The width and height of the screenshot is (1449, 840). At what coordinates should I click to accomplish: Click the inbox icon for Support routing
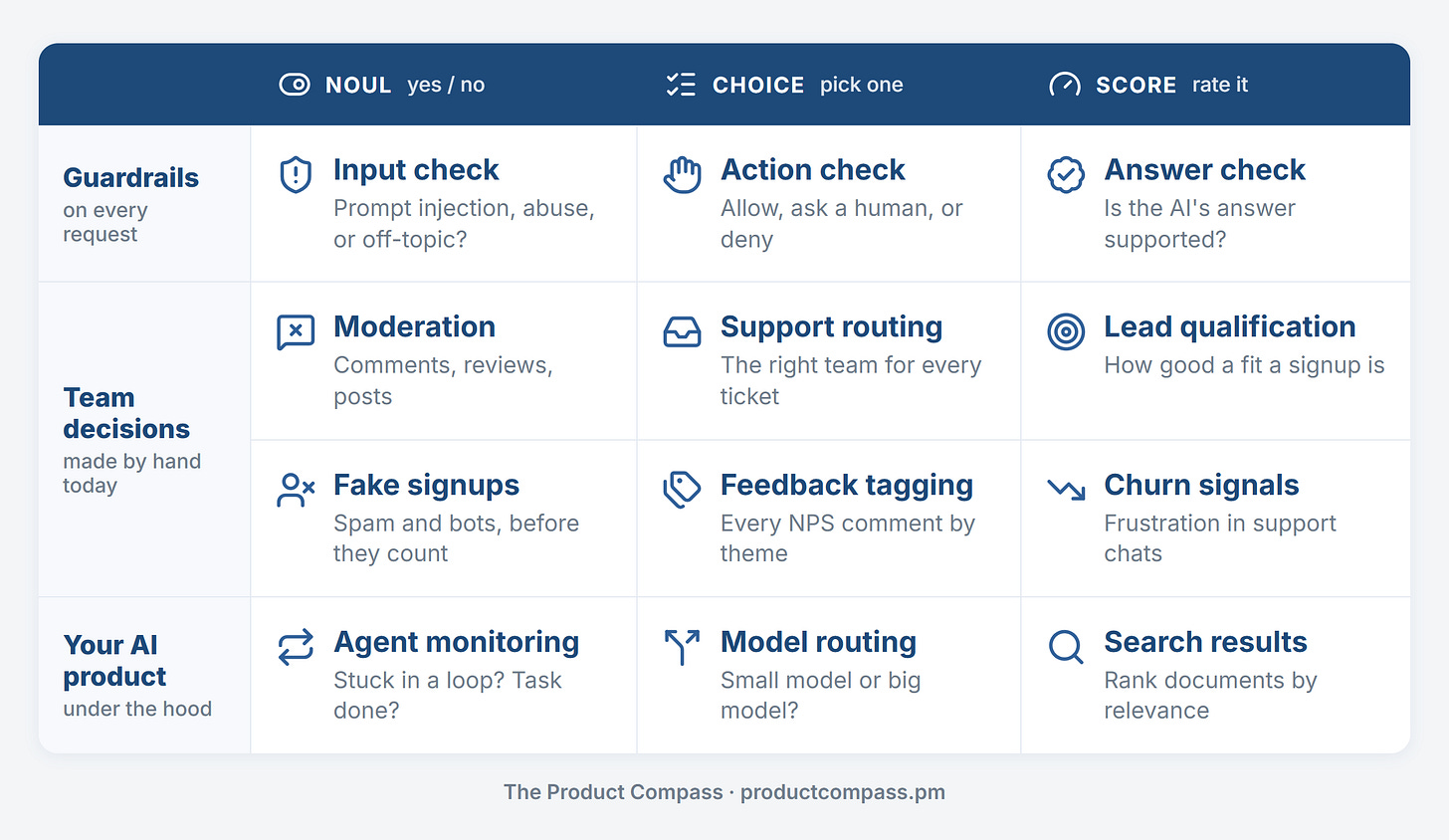pos(683,331)
